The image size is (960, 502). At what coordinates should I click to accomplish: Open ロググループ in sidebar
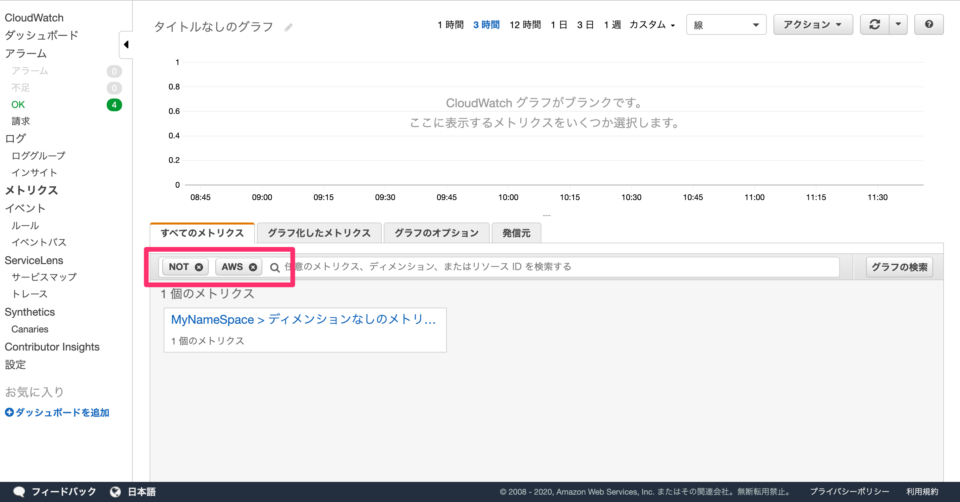[x=39, y=155]
